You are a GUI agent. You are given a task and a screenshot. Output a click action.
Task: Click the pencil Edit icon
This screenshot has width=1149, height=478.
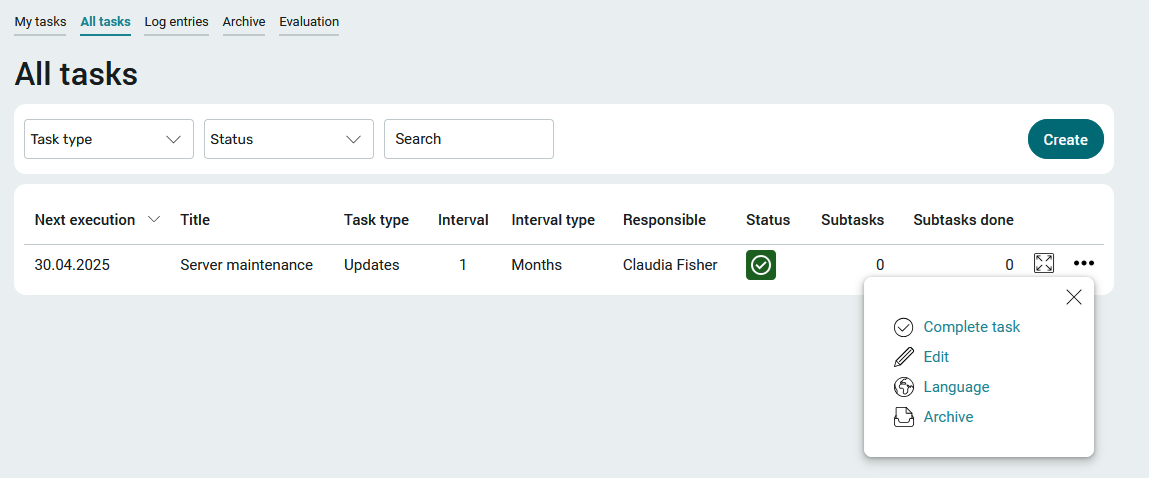tap(904, 357)
